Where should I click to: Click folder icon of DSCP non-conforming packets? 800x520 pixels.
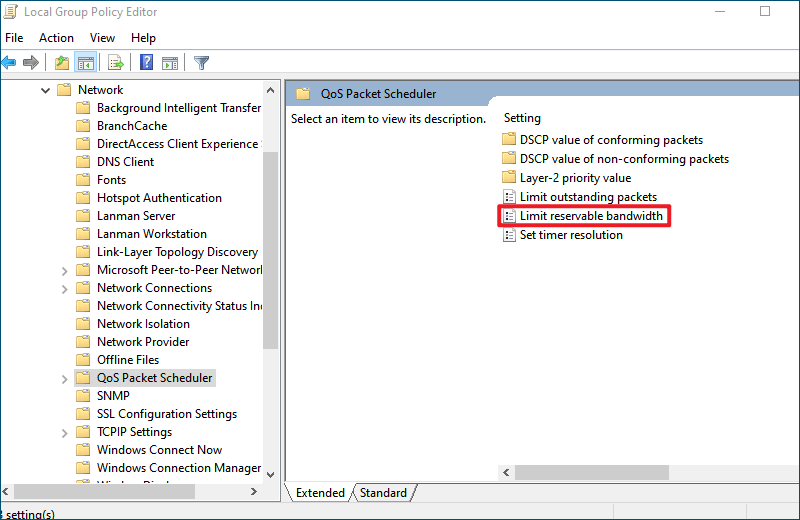point(509,158)
